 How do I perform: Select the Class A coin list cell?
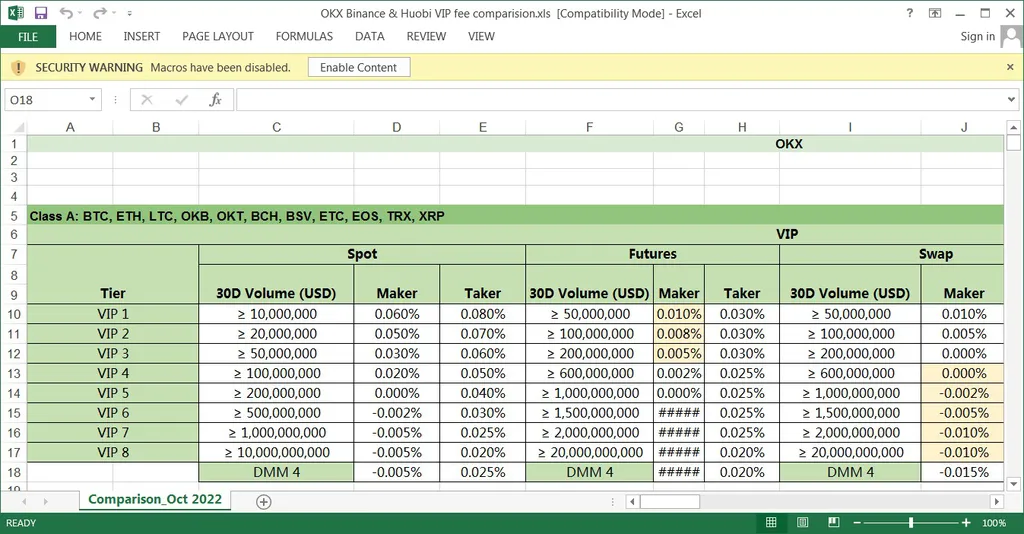click(515, 215)
